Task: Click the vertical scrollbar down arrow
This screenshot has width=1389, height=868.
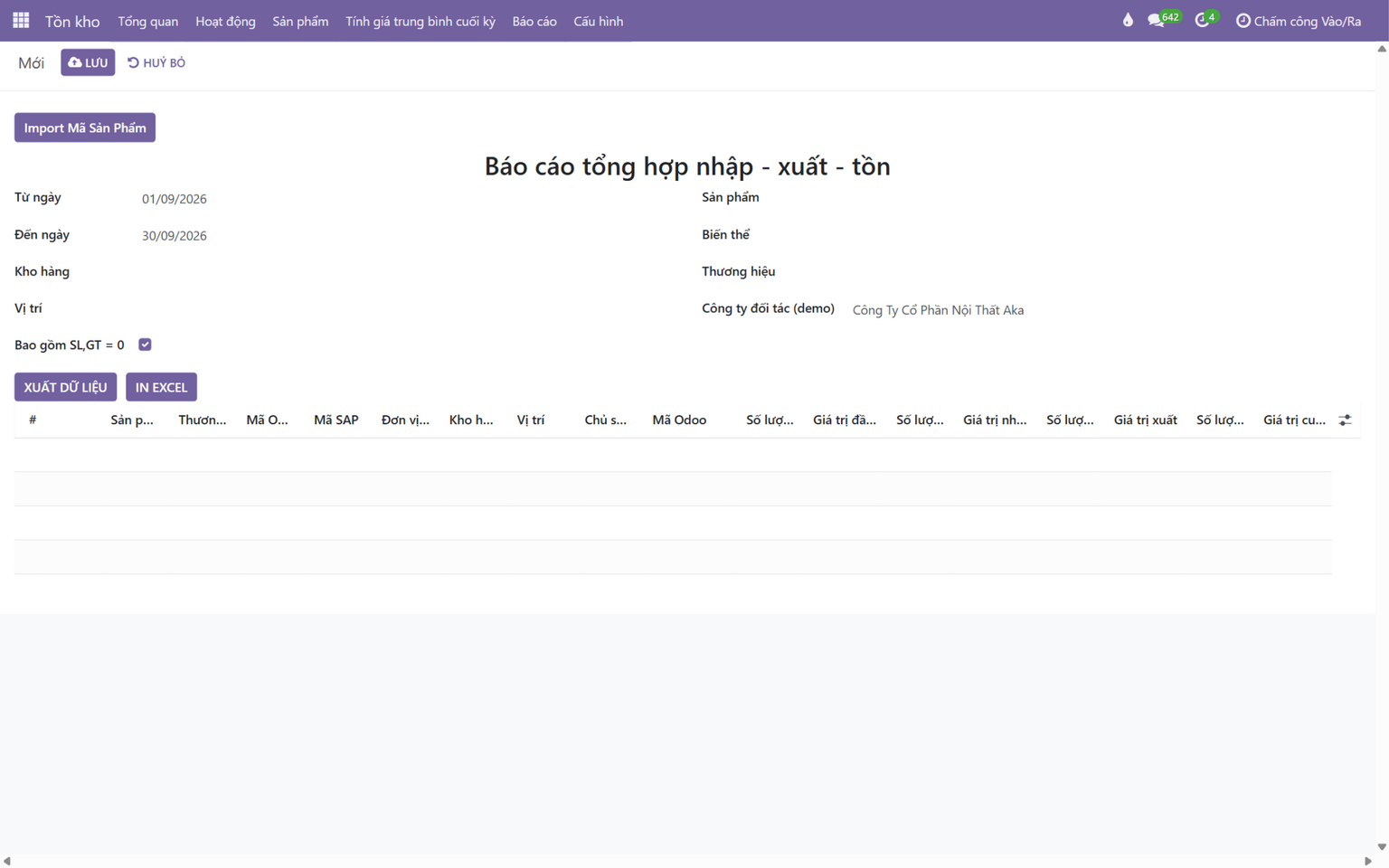Action: 1382,847
